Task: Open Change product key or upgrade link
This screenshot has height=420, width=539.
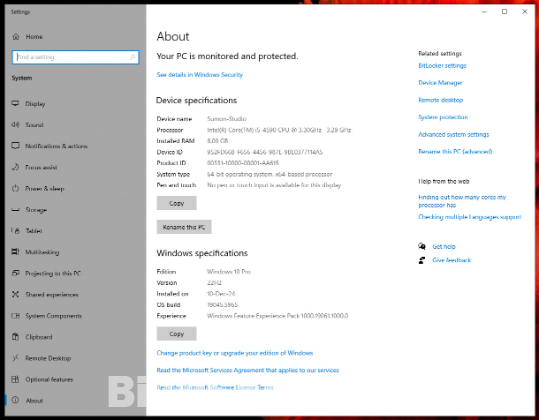Action: [x=235, y=353]
